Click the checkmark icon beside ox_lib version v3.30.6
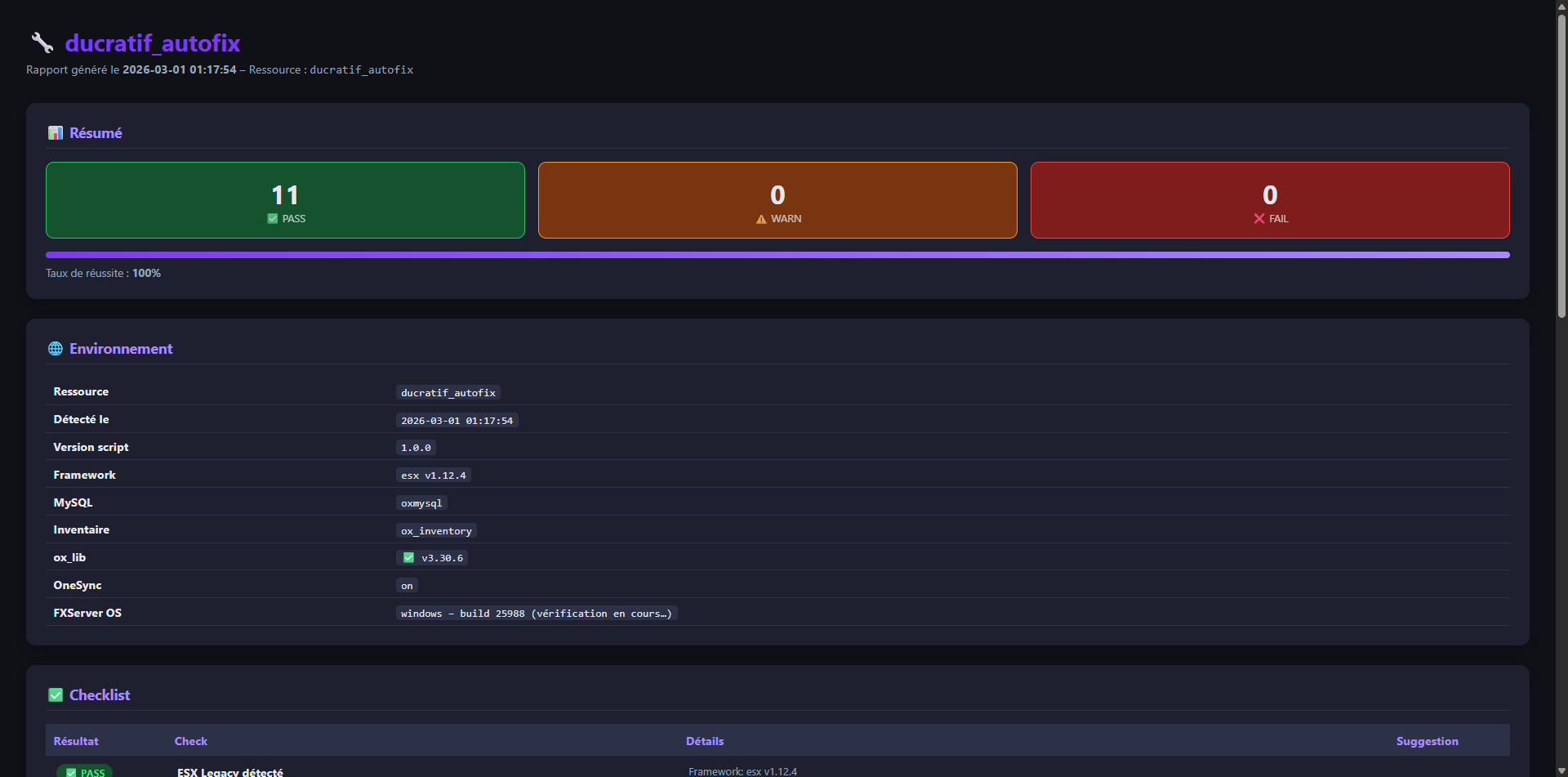 408,557
